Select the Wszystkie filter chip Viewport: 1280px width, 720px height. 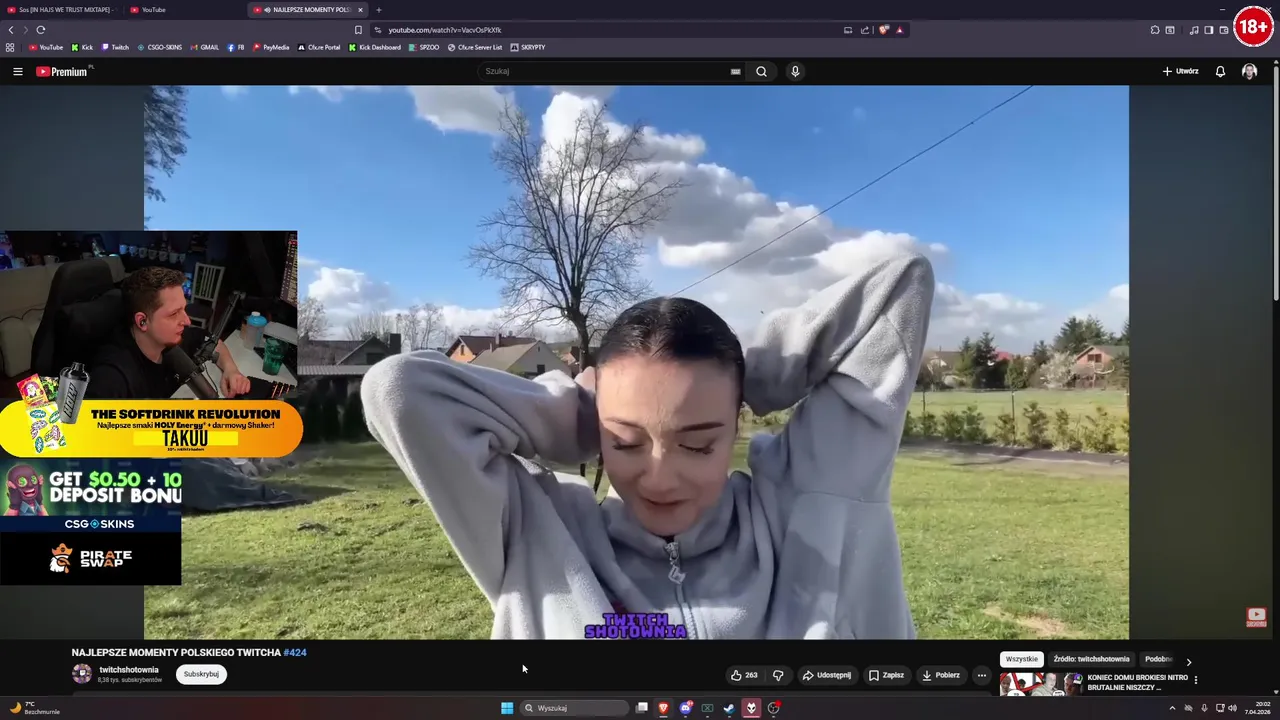click(x=1022, y=659)
